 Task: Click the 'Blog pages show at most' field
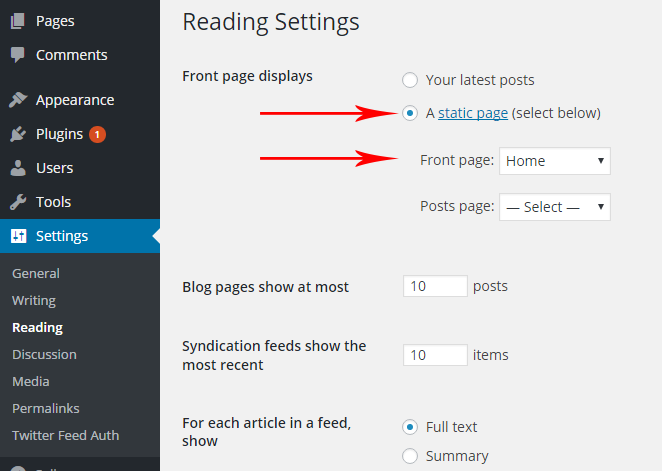tap(435, 286)
